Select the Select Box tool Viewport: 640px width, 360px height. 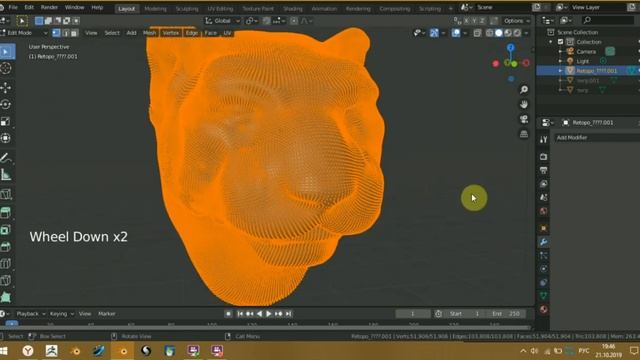[x=6, y=52]
